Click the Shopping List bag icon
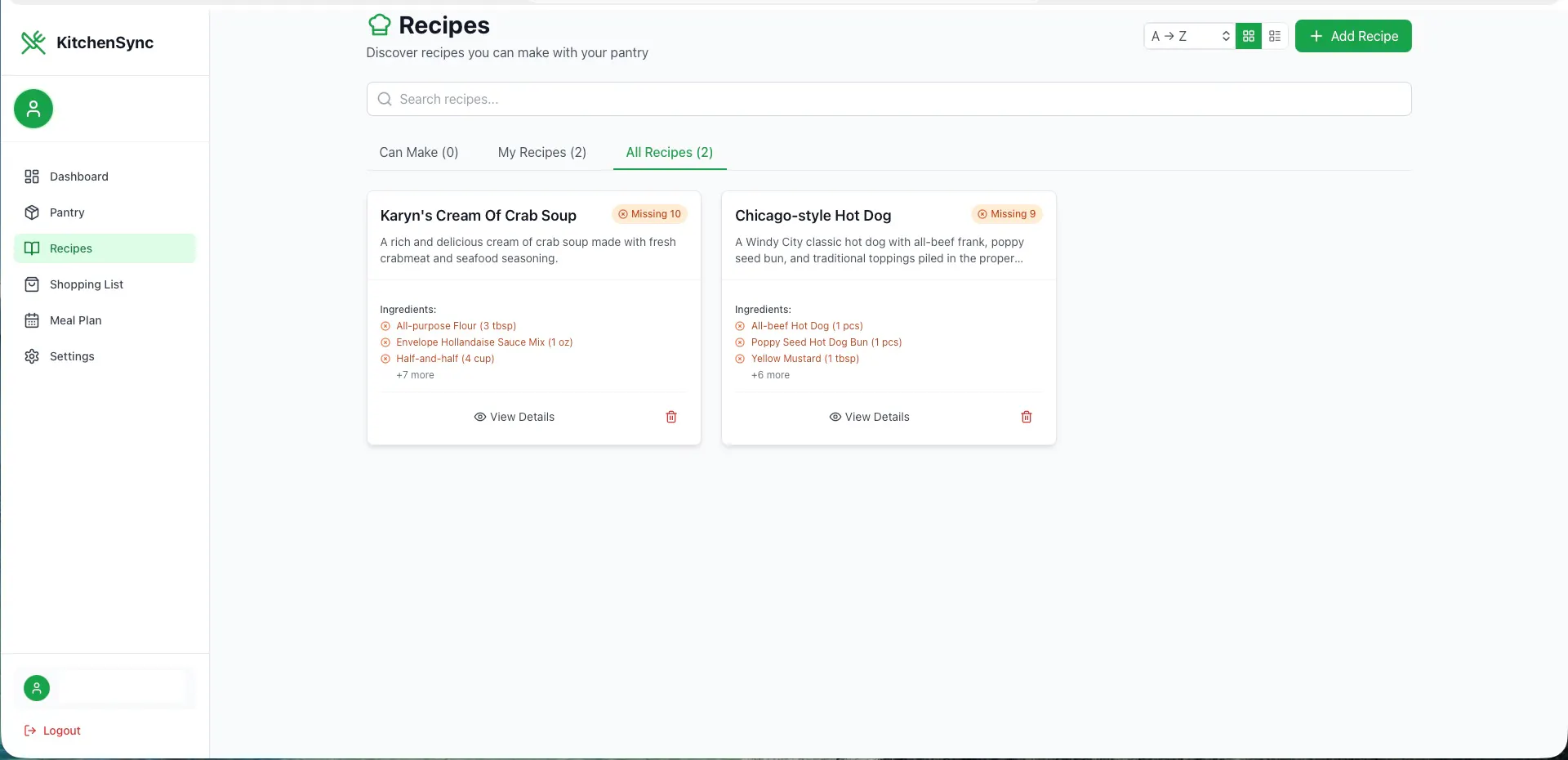This screenshot has height=760, width=1568. pos(32,284)
